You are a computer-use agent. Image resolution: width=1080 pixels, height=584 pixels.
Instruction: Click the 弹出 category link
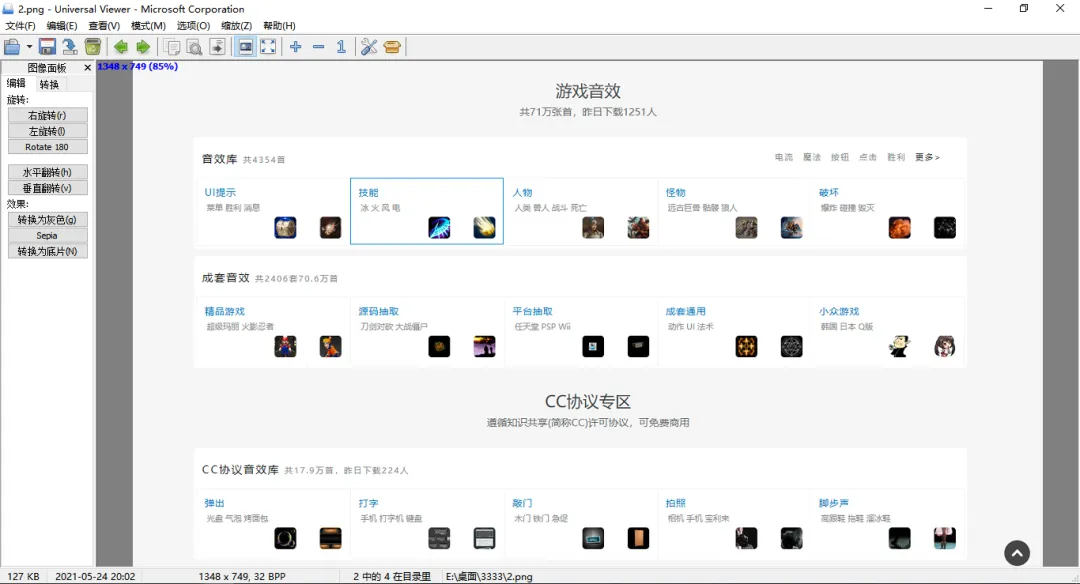tap(214, 503)
